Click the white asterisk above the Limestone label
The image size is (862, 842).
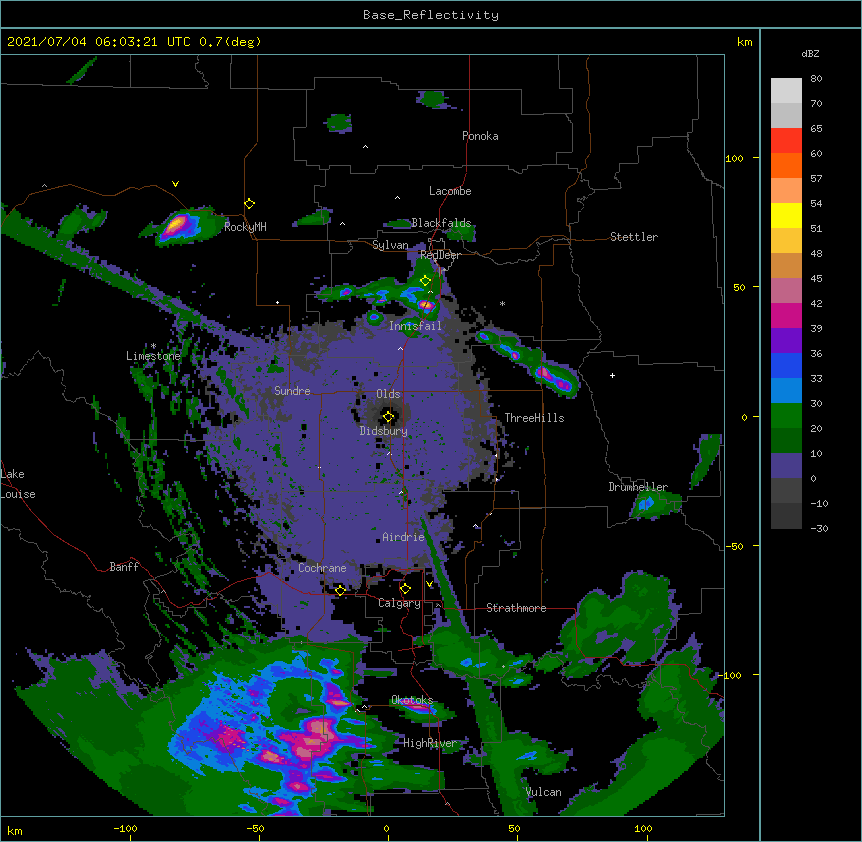tap(153, 346)
